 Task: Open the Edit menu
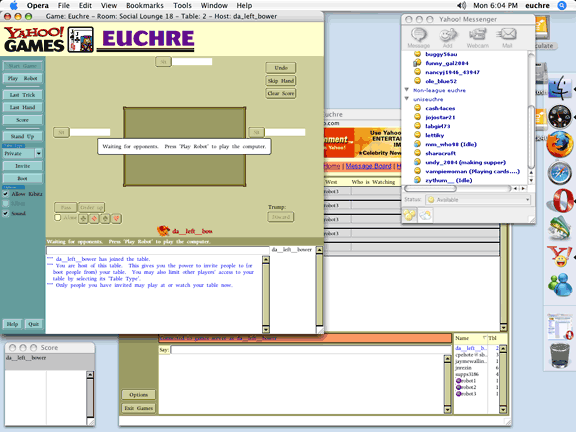85,6
